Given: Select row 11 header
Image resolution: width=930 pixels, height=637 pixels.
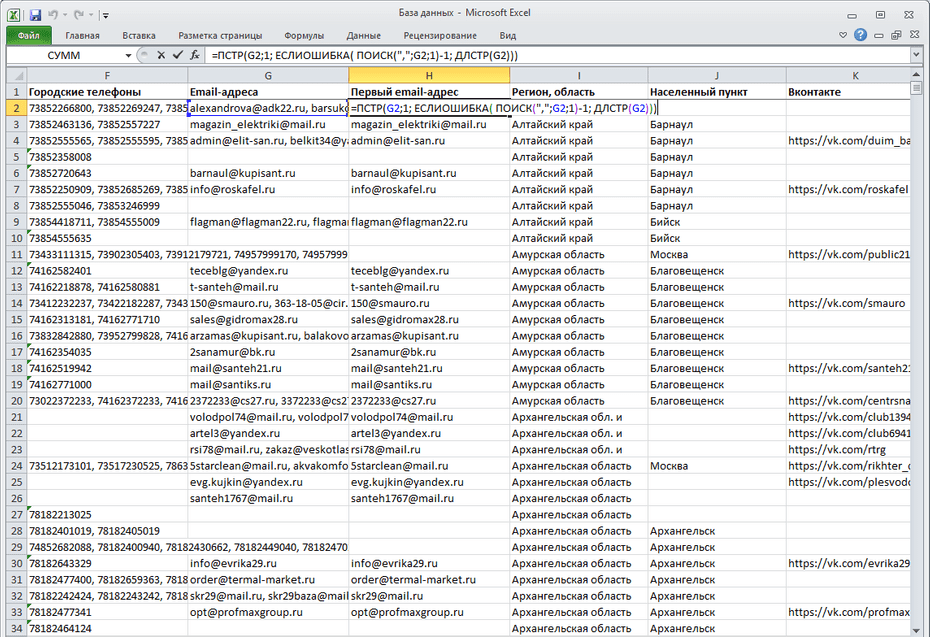Looking at the screenshot, I should (17, 254).
